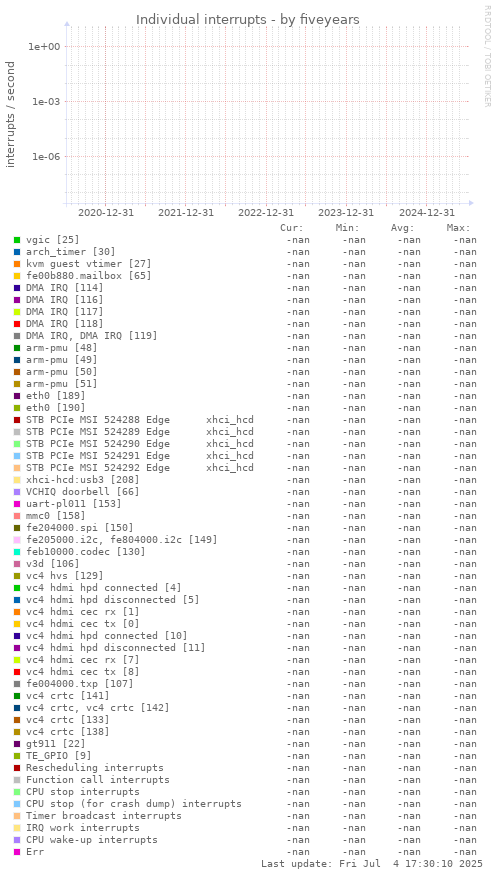Click the 'fe205000.i2c, fe804000.i2c [149]' label
The width and height of the screenshot is (497, 876).
[x=122, y=540]
